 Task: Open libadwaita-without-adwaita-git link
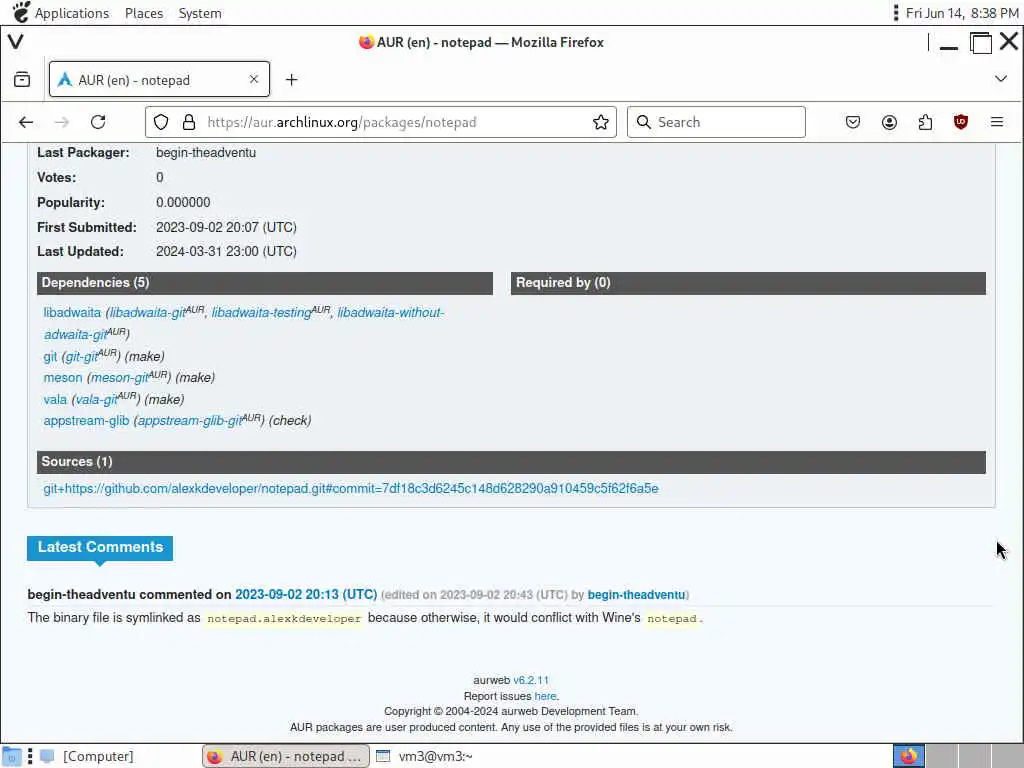391,312
